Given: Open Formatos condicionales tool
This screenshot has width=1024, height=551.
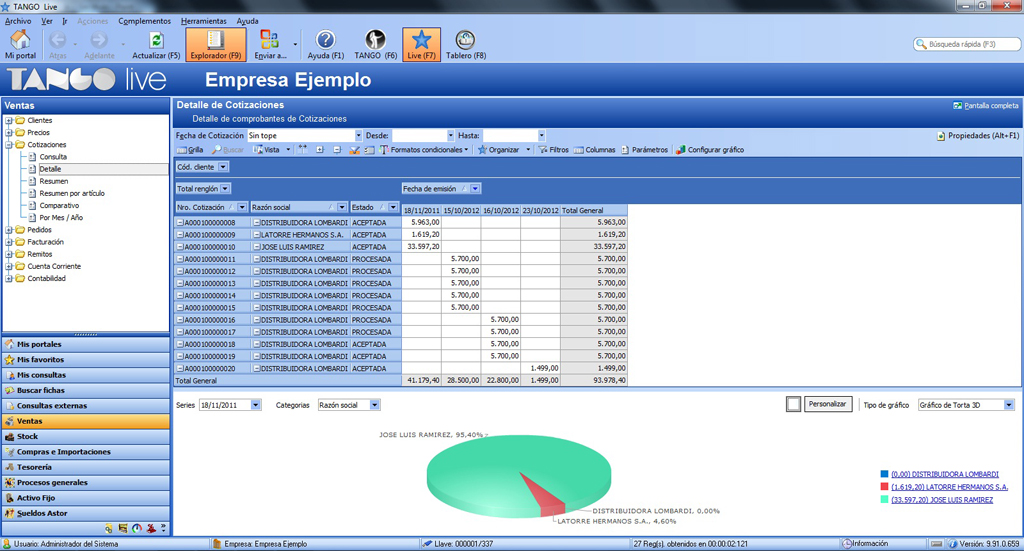Looking at the screenshot, I should [423, 150].
